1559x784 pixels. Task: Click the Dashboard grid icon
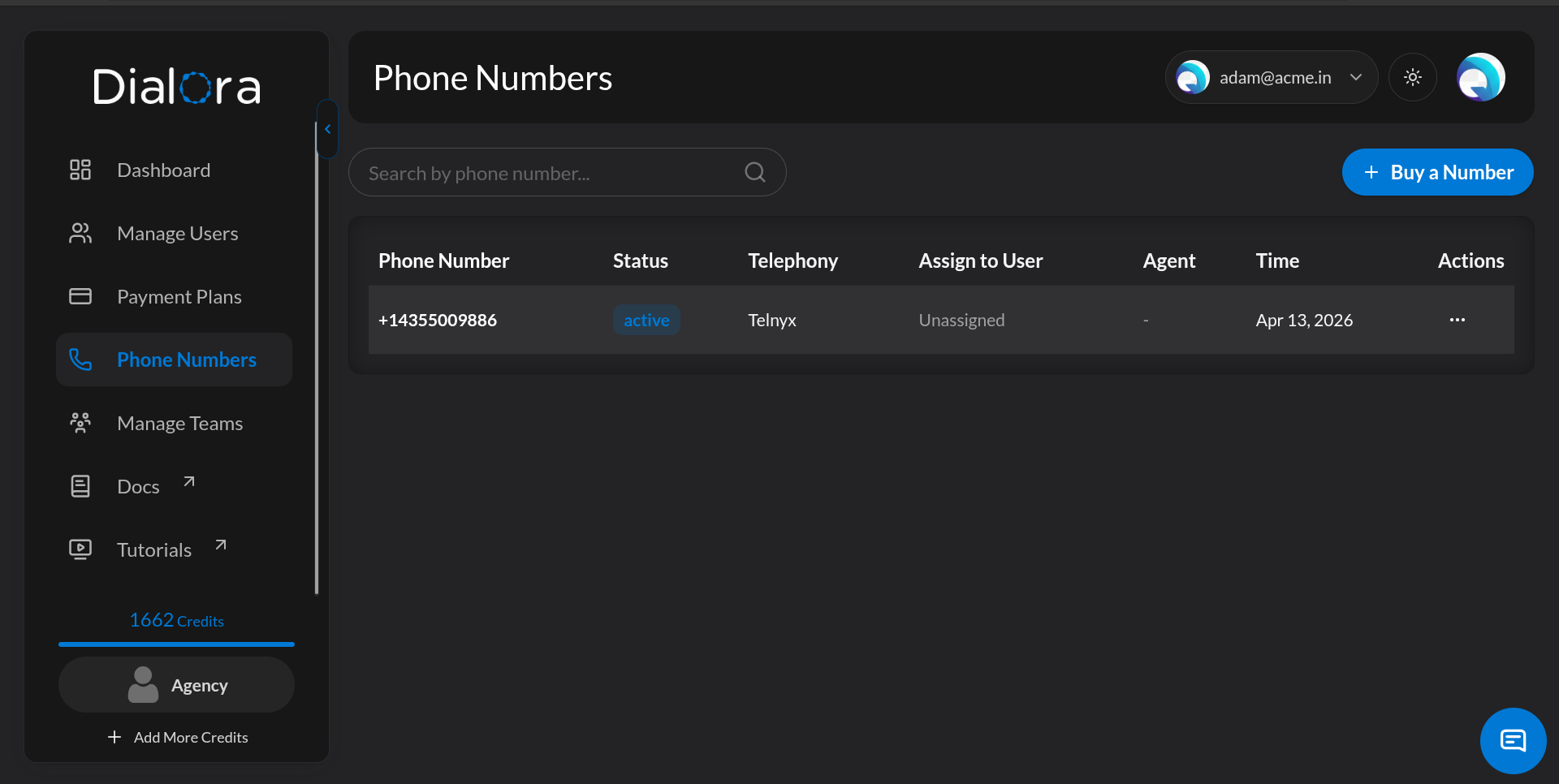80,170
